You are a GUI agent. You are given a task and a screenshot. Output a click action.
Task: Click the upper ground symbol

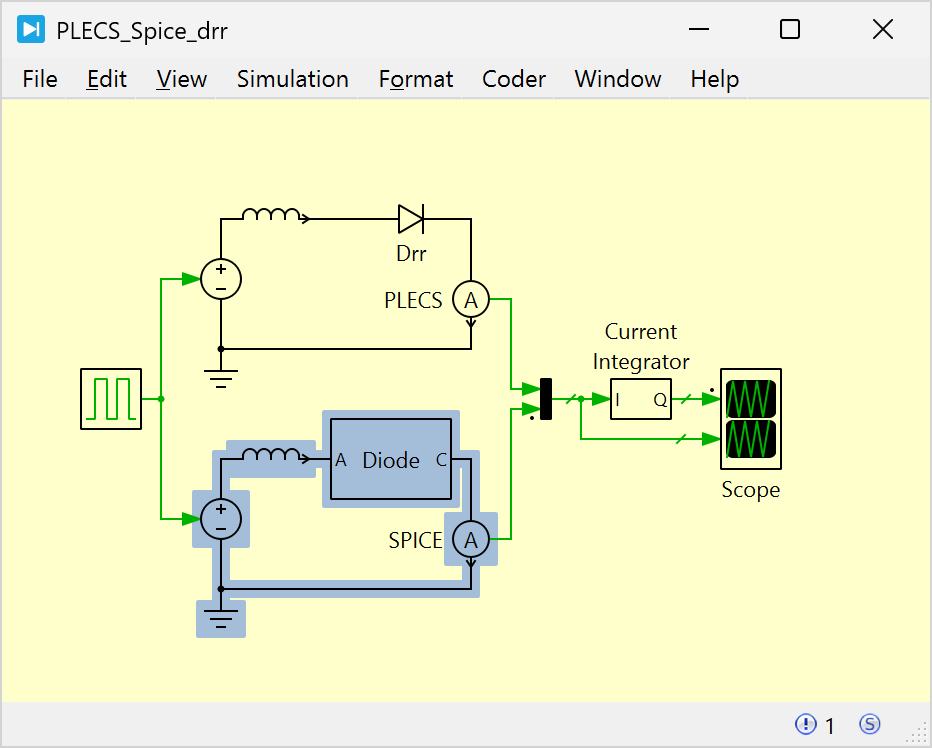(221, 377)
